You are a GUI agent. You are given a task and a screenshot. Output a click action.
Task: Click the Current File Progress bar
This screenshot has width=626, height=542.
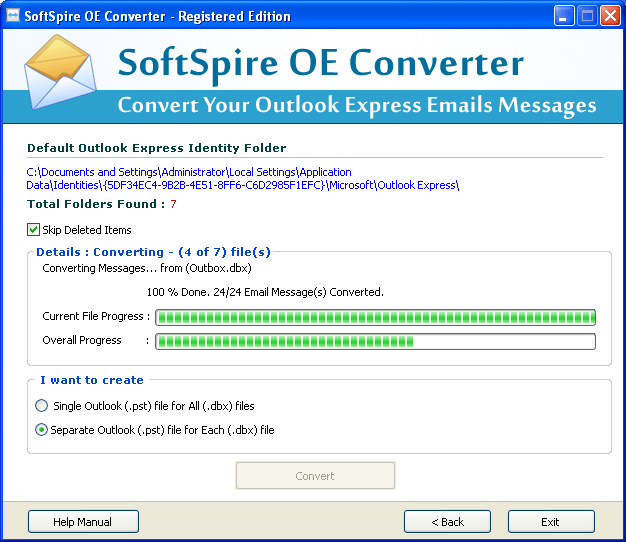click(375, 317)
